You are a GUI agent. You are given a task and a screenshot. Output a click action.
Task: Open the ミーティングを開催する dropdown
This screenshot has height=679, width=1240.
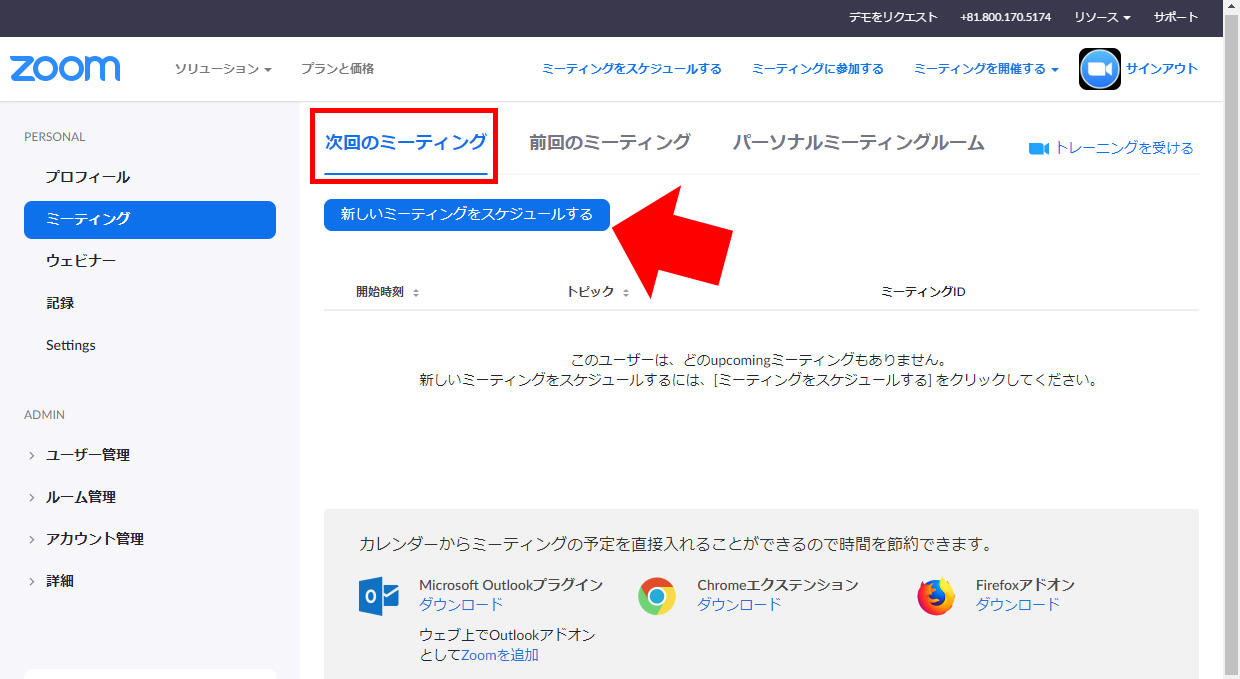tap(985, 69)
